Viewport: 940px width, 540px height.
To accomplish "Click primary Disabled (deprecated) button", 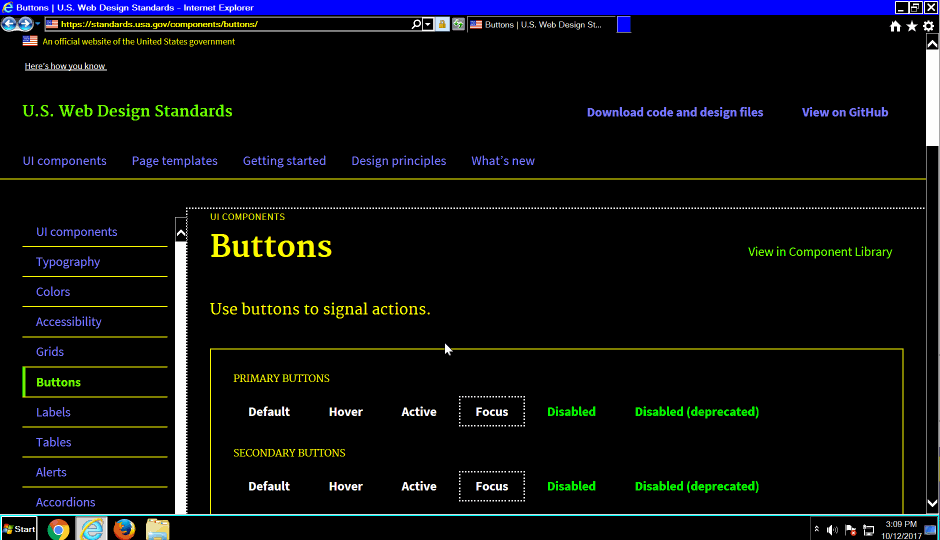I will (x=697, y=412).
